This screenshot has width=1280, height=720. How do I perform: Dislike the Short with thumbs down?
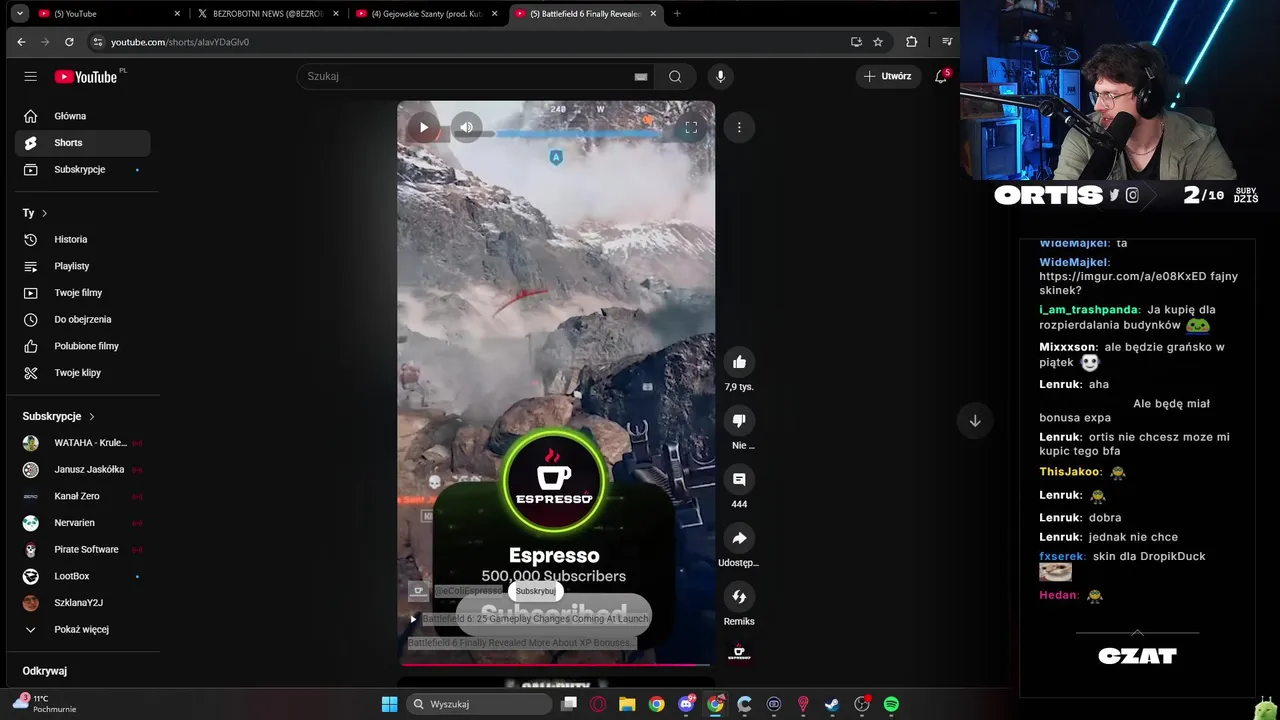pyautogui.click(x=739, y=421)
